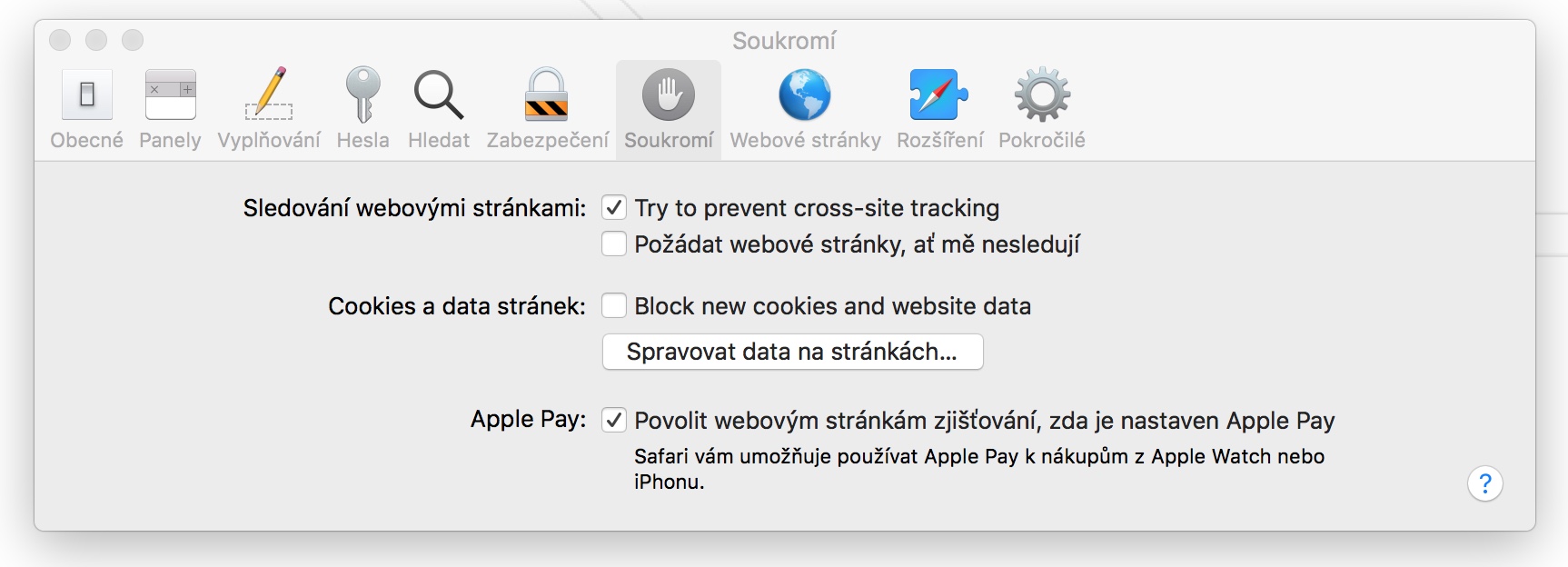Viewport: 1568px width, 567px height.
Task: Open help with question mark button
Action: click(x=1484, y=483)
